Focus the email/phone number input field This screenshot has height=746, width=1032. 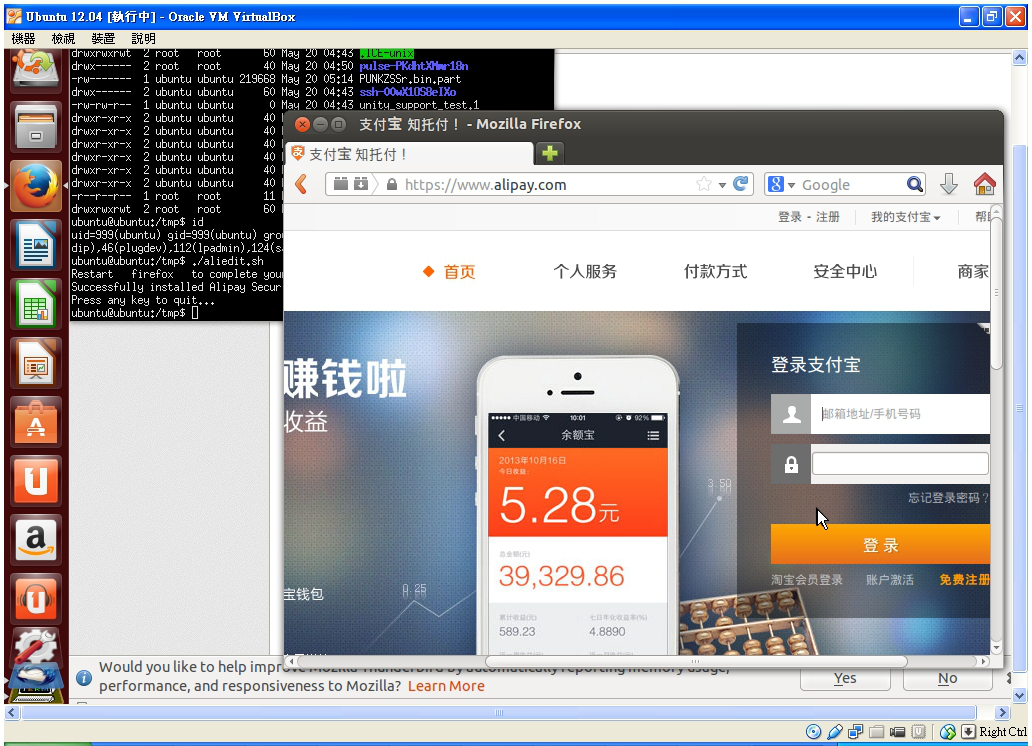point(900,413)
